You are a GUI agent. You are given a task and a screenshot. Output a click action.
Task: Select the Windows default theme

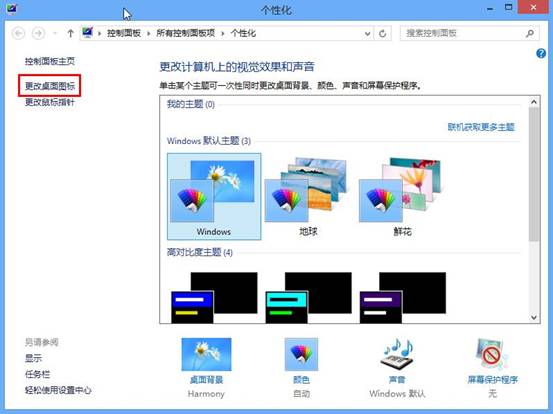(214, 196)
